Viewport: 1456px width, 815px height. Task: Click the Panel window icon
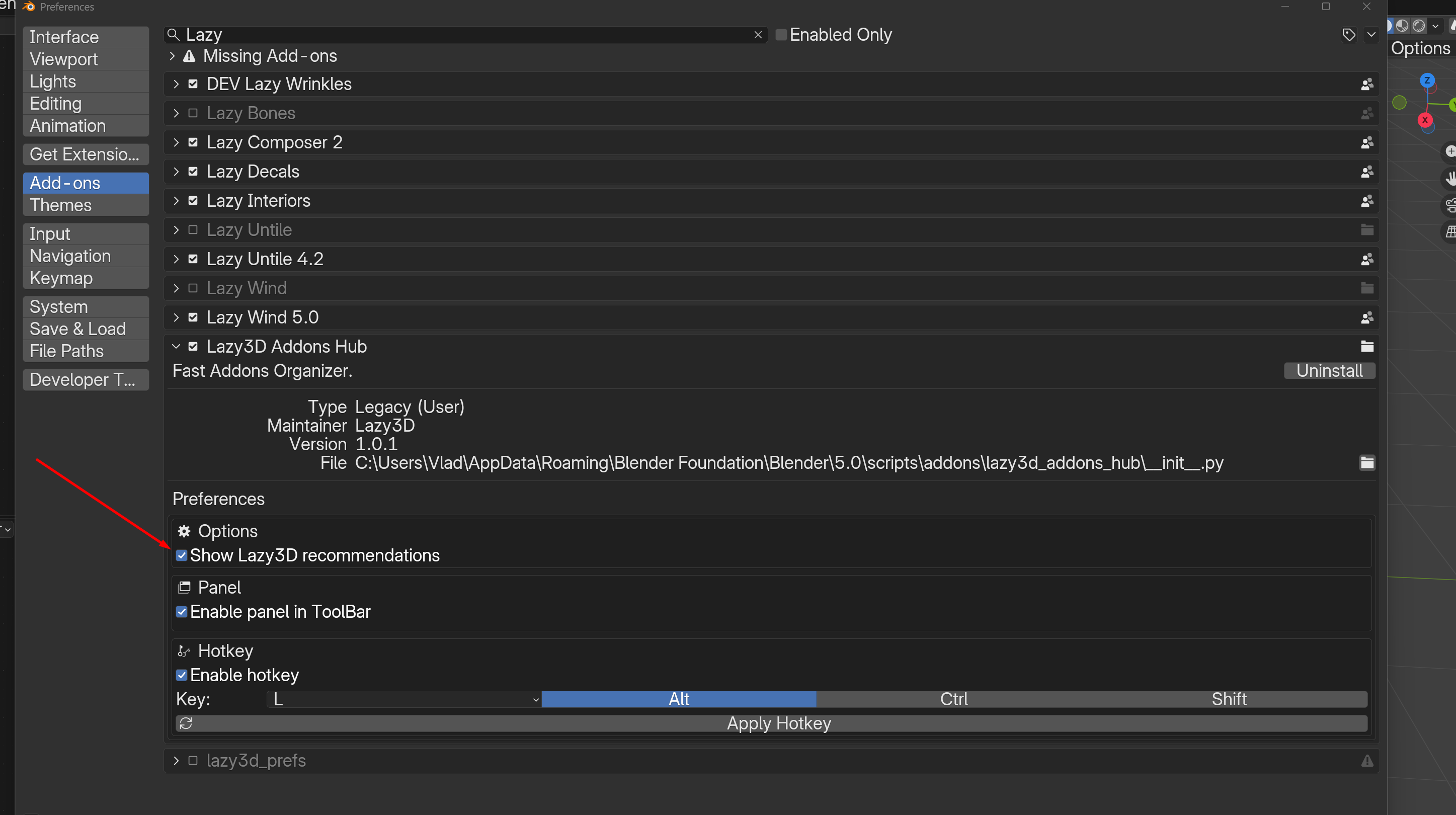(x=184, y=588)
